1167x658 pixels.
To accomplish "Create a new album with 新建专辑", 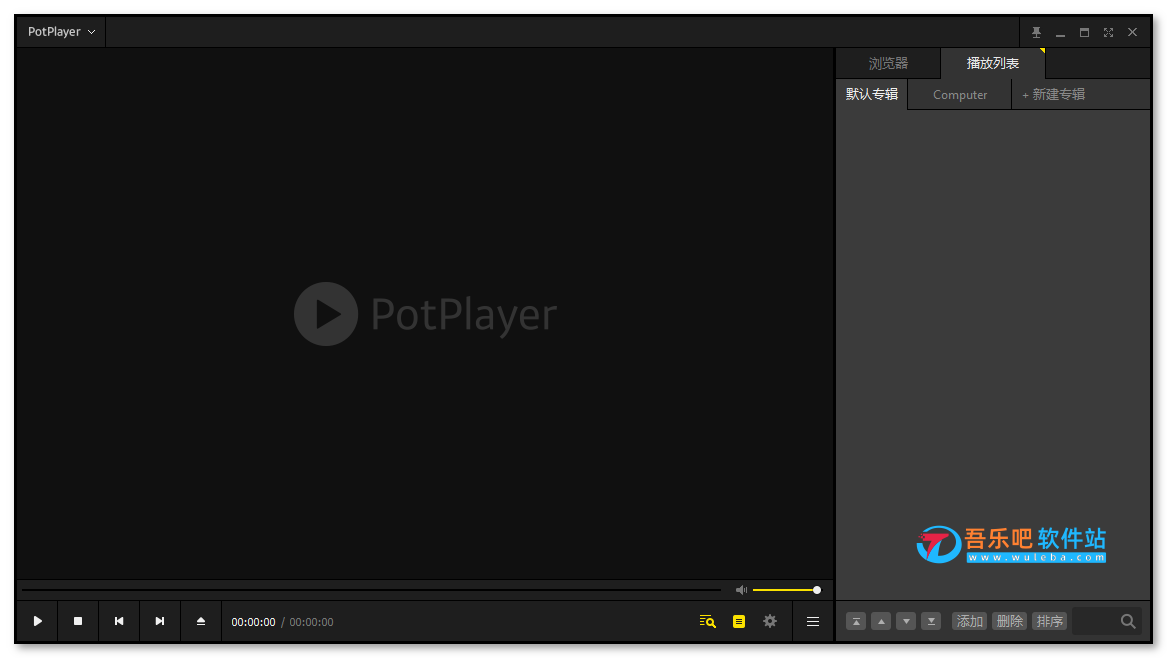I will (x=1053, y=95).
